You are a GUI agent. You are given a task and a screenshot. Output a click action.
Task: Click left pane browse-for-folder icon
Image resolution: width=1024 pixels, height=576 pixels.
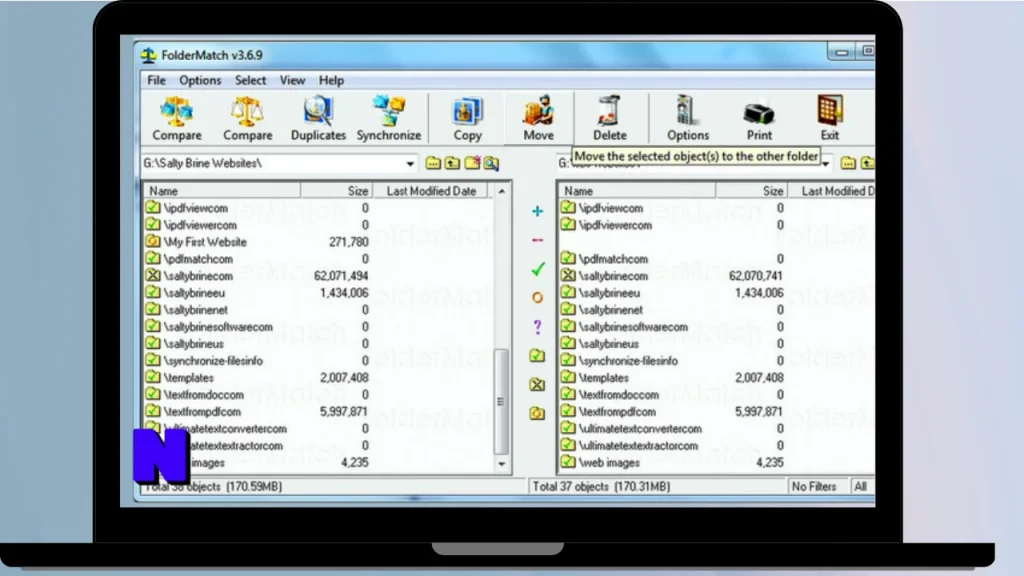(x=433, y=163)
